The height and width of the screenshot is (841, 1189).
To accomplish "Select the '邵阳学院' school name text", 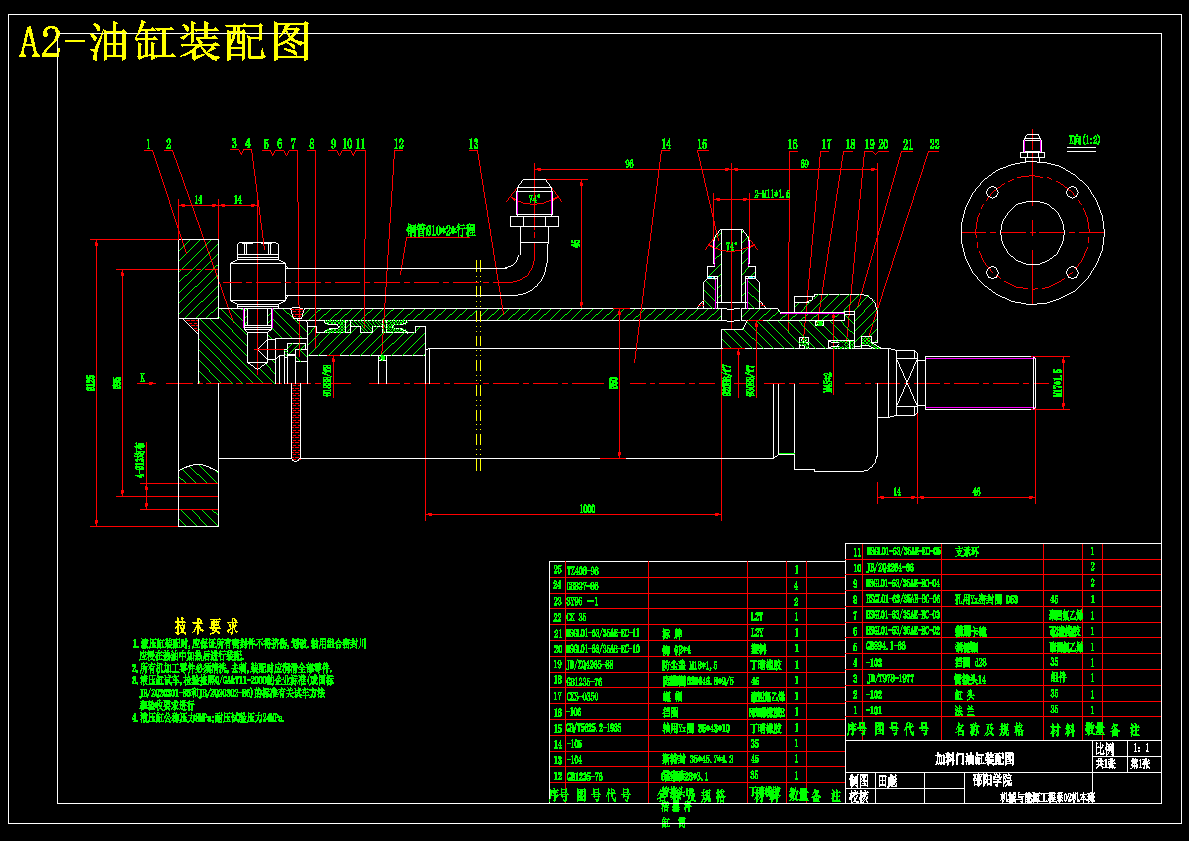I will coord(992,780).
